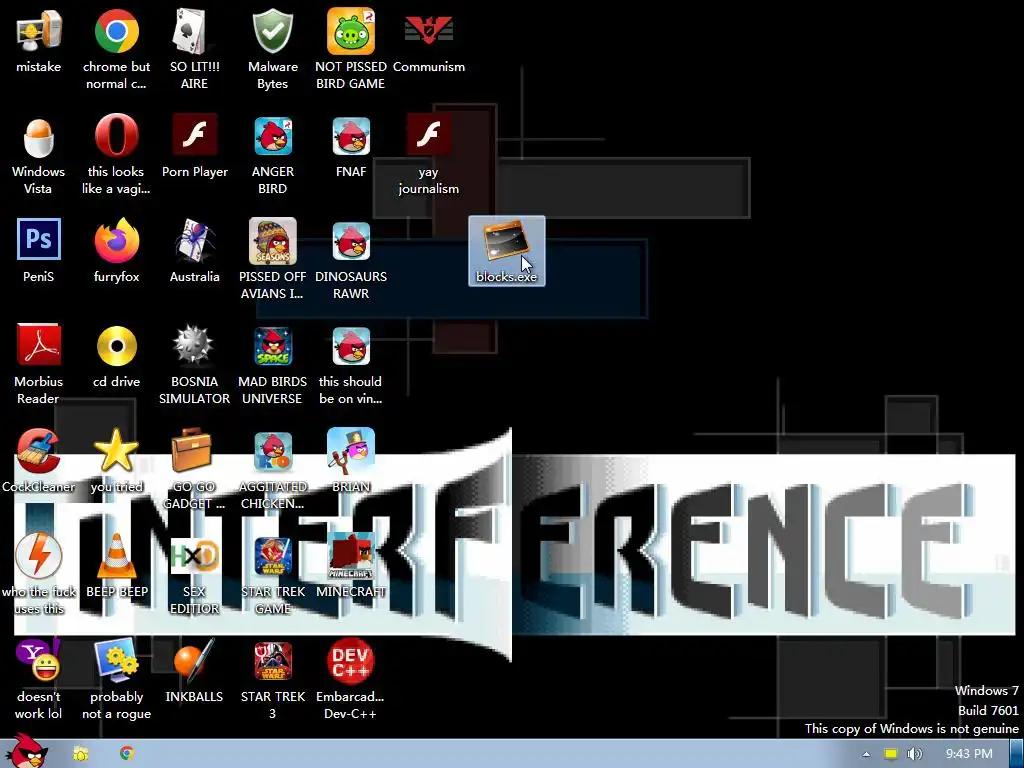Select the Yahoo 'doesn't work lol' icon
Viewport: 1024px width, 768px height.
pyautogui.click(x=39, y=660)
